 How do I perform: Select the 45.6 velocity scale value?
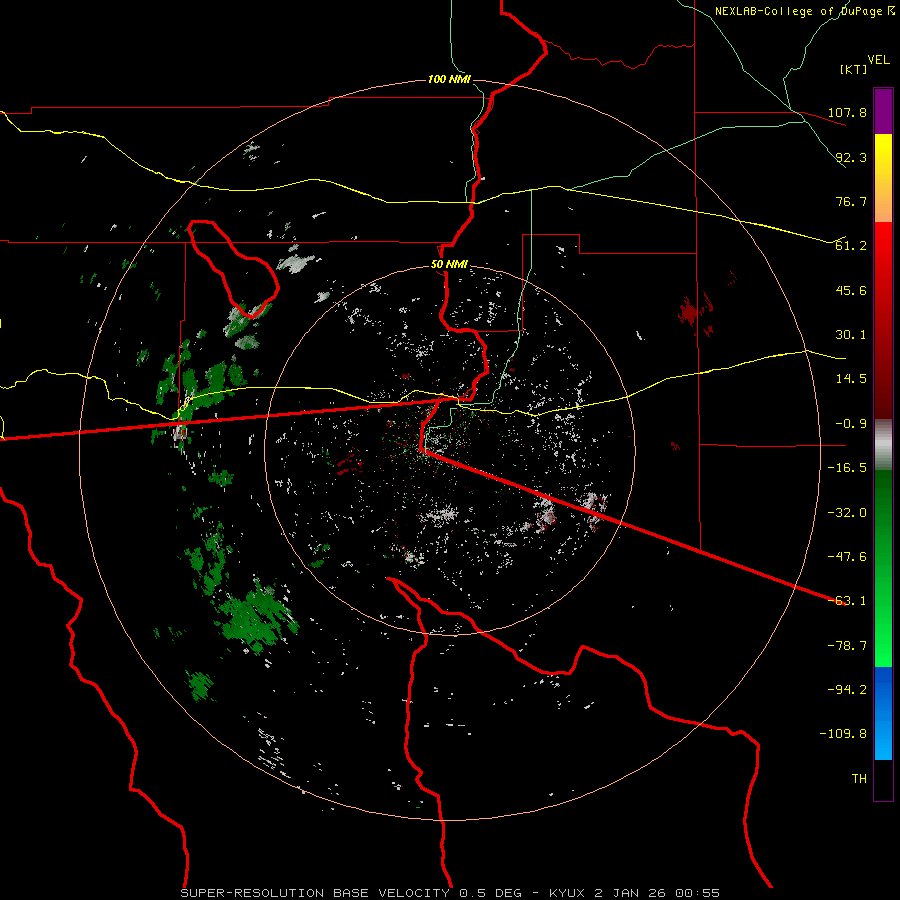851,290
